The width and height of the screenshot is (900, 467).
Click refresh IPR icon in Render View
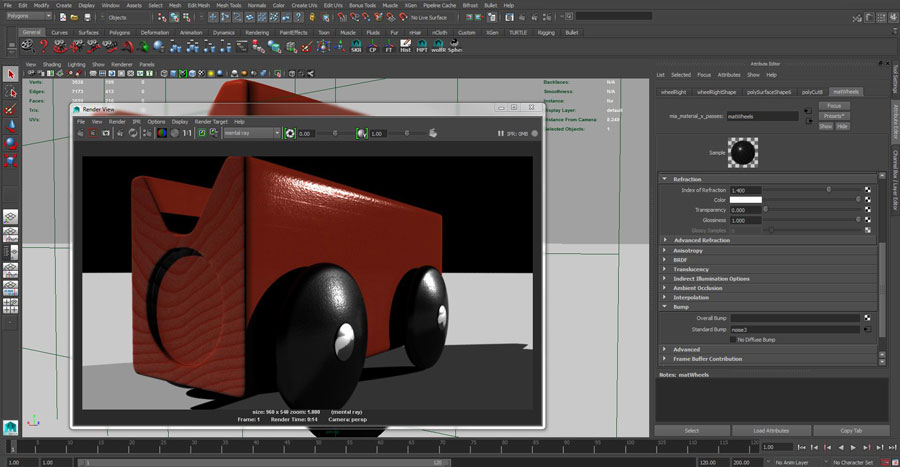click(133, 133)
